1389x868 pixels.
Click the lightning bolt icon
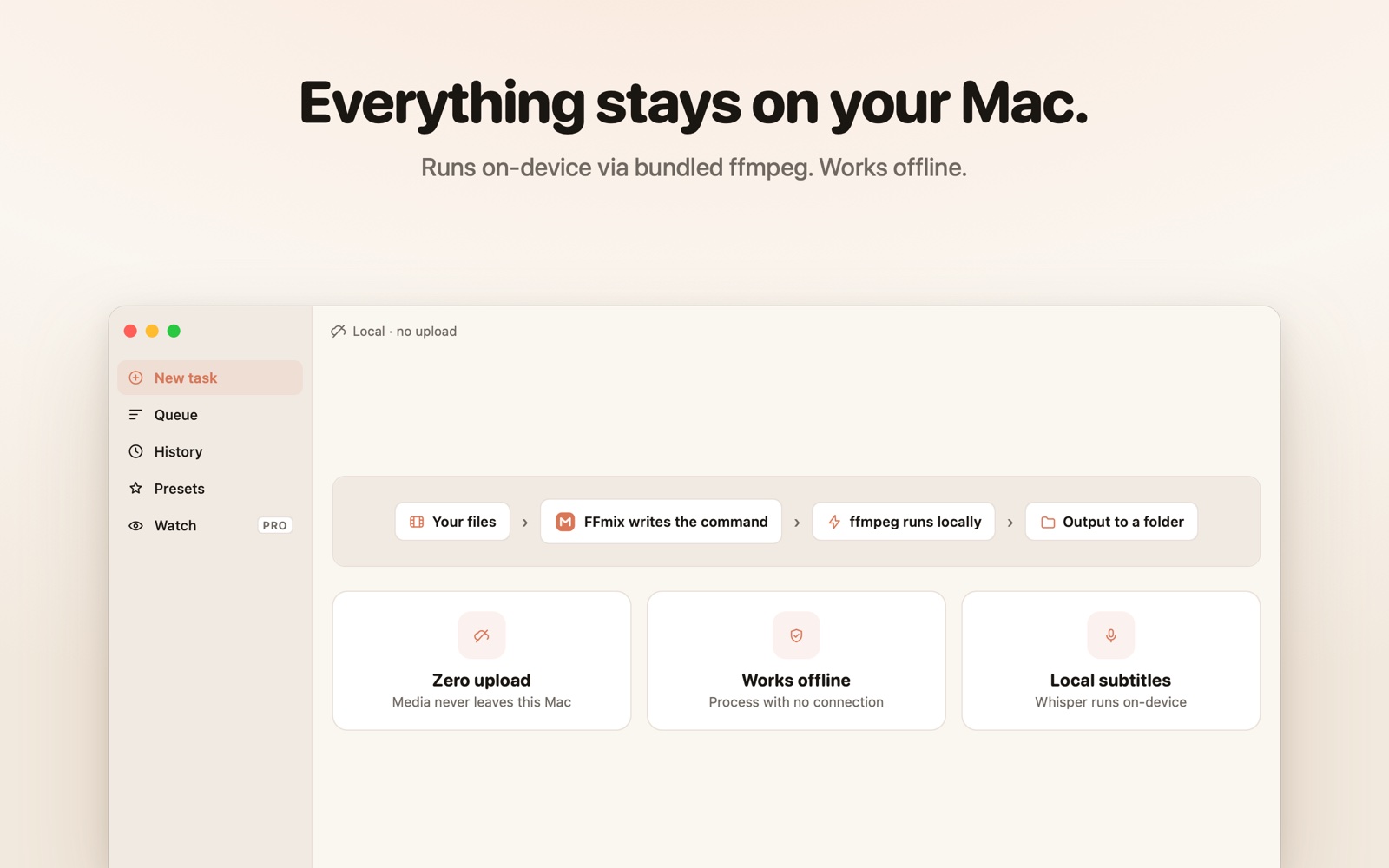[834, 522]
